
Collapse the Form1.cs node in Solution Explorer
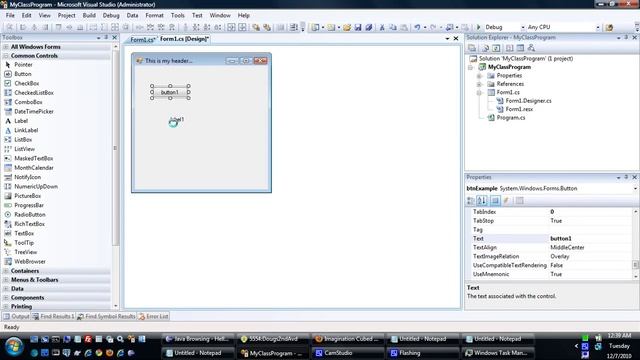tap(480, 93)
